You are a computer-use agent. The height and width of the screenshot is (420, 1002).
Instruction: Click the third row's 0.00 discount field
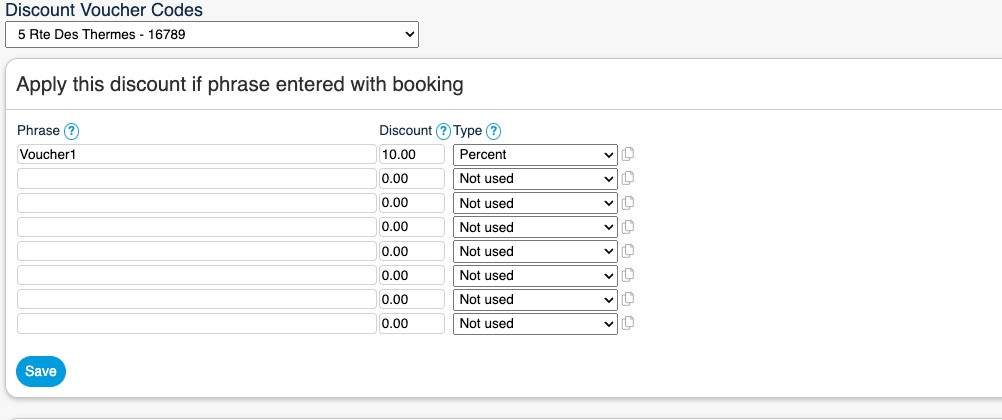click(411, 203)
